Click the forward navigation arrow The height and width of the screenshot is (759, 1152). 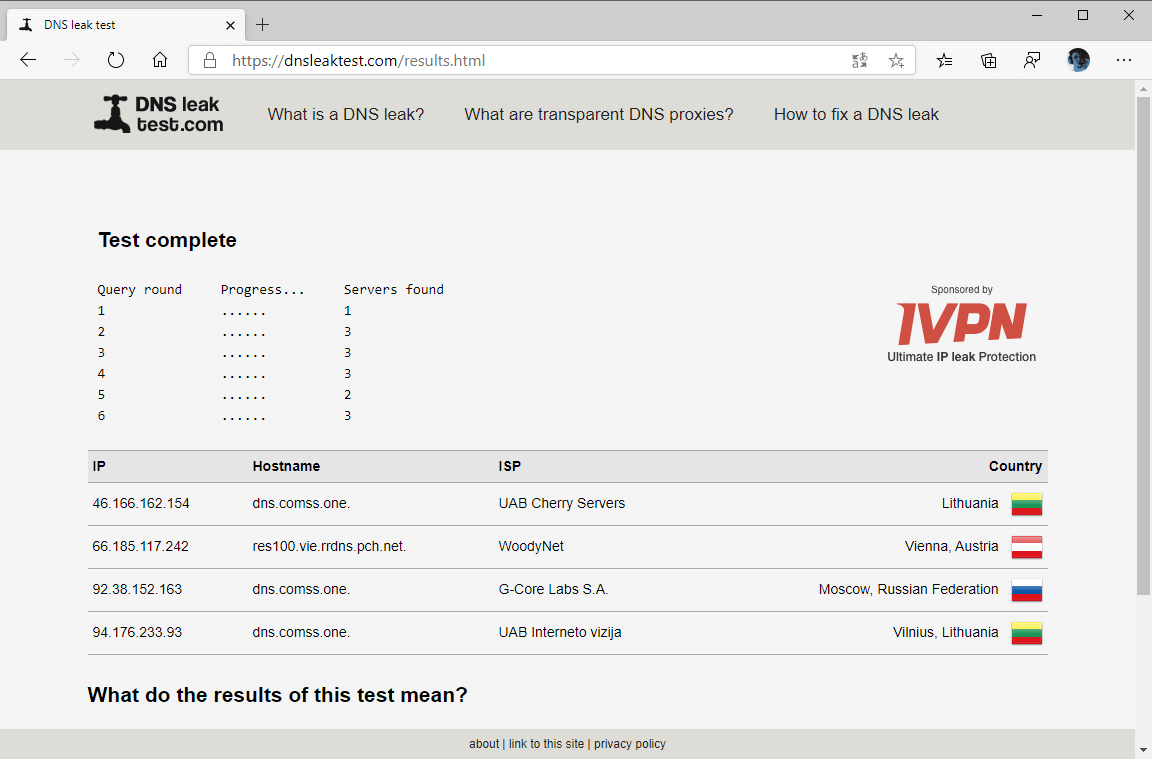72,60
